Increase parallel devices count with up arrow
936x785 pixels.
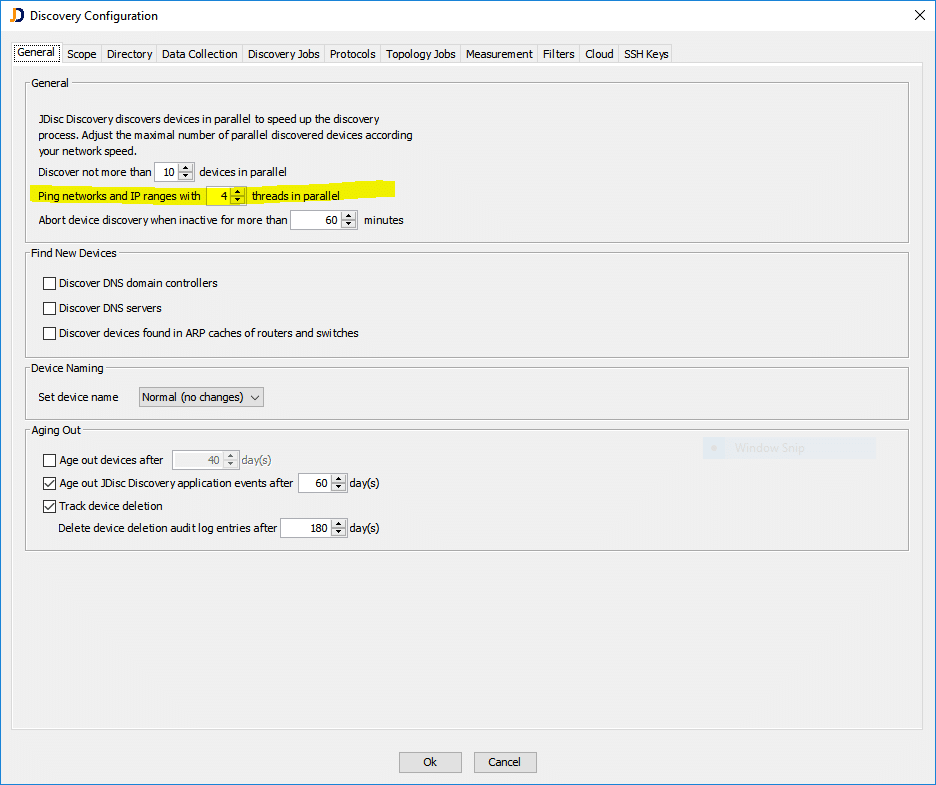(185, 168)
